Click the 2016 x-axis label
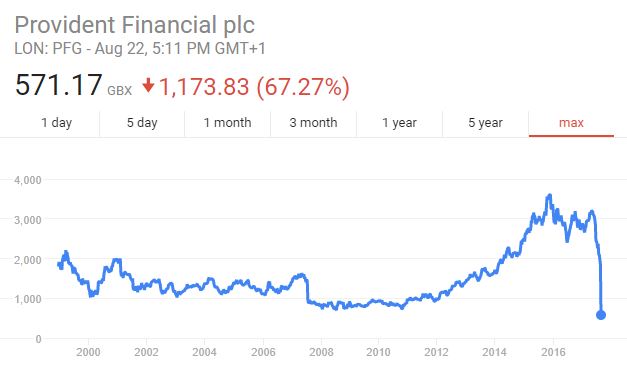The image size is (627, 368). coord(553,352)
